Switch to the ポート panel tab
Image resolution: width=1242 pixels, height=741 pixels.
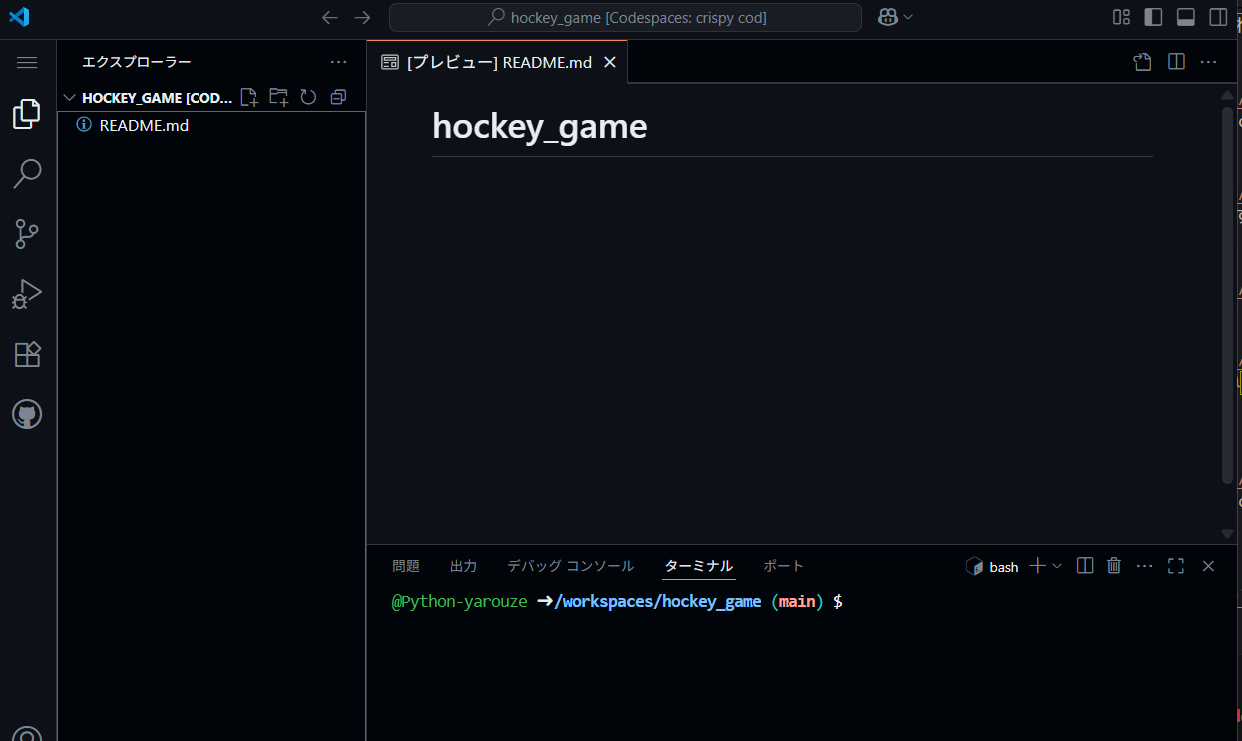(x=783, y=566)
